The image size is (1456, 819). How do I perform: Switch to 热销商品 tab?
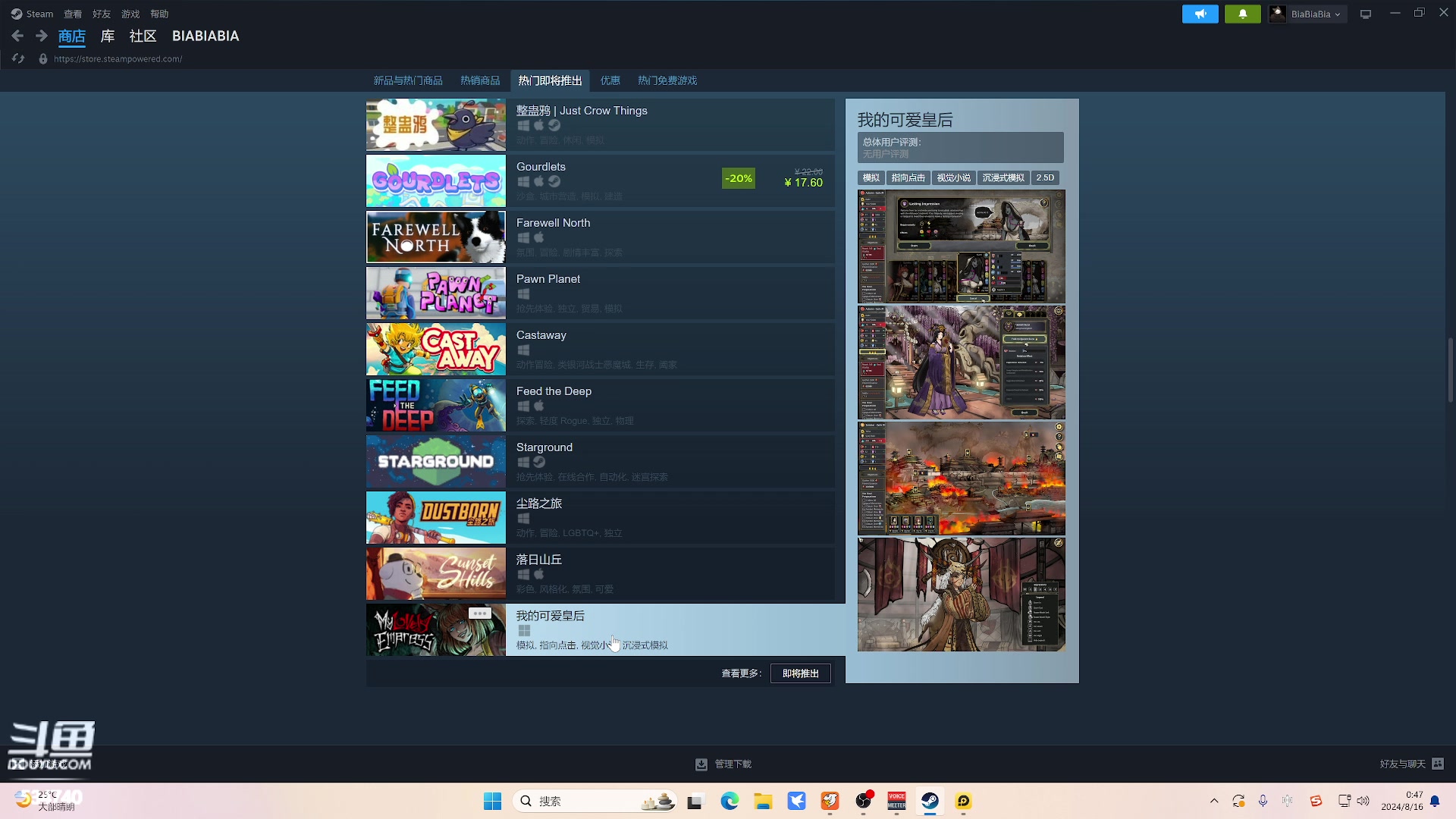click(x=480, y=80)
